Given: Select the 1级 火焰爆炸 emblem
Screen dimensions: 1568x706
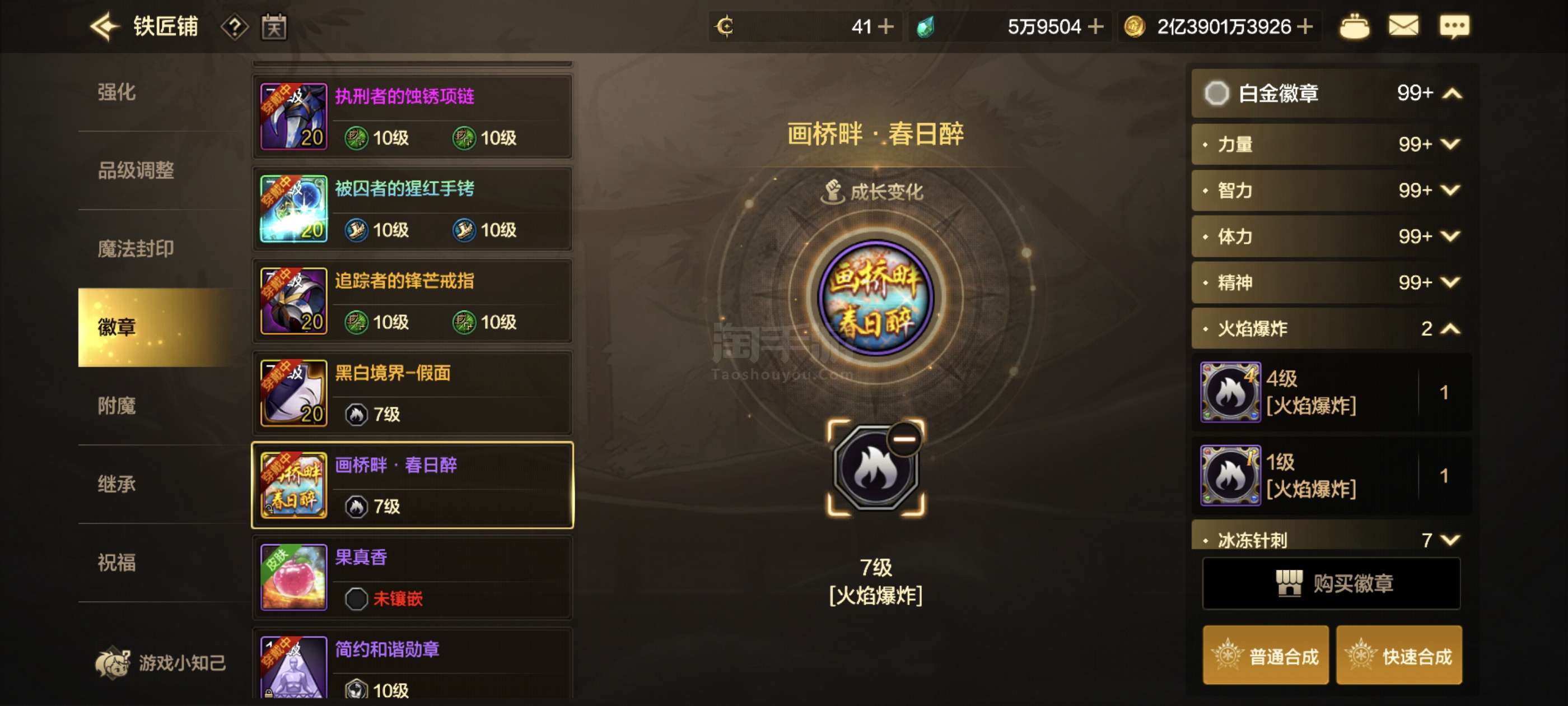Looking at the screenshot, I should (x=1331, y=476).
